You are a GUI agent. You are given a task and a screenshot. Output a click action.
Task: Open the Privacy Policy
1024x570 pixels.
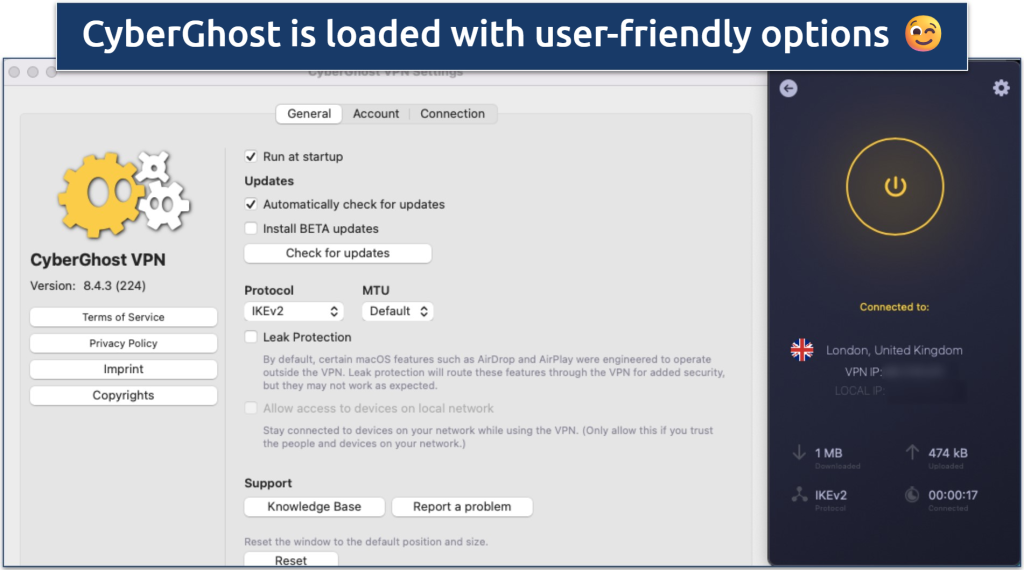tap(123, 343)
